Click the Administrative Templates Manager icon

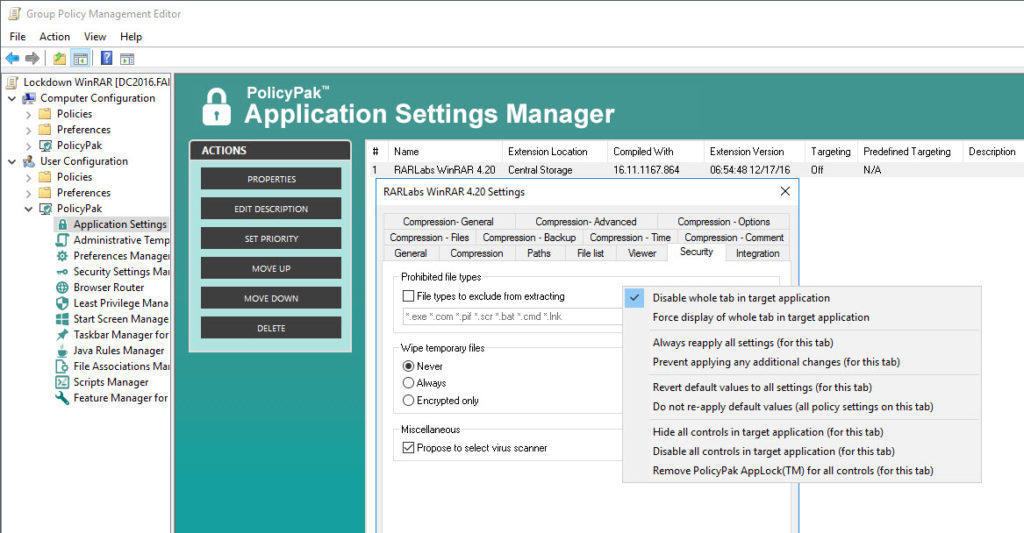[x=63, y=240]
